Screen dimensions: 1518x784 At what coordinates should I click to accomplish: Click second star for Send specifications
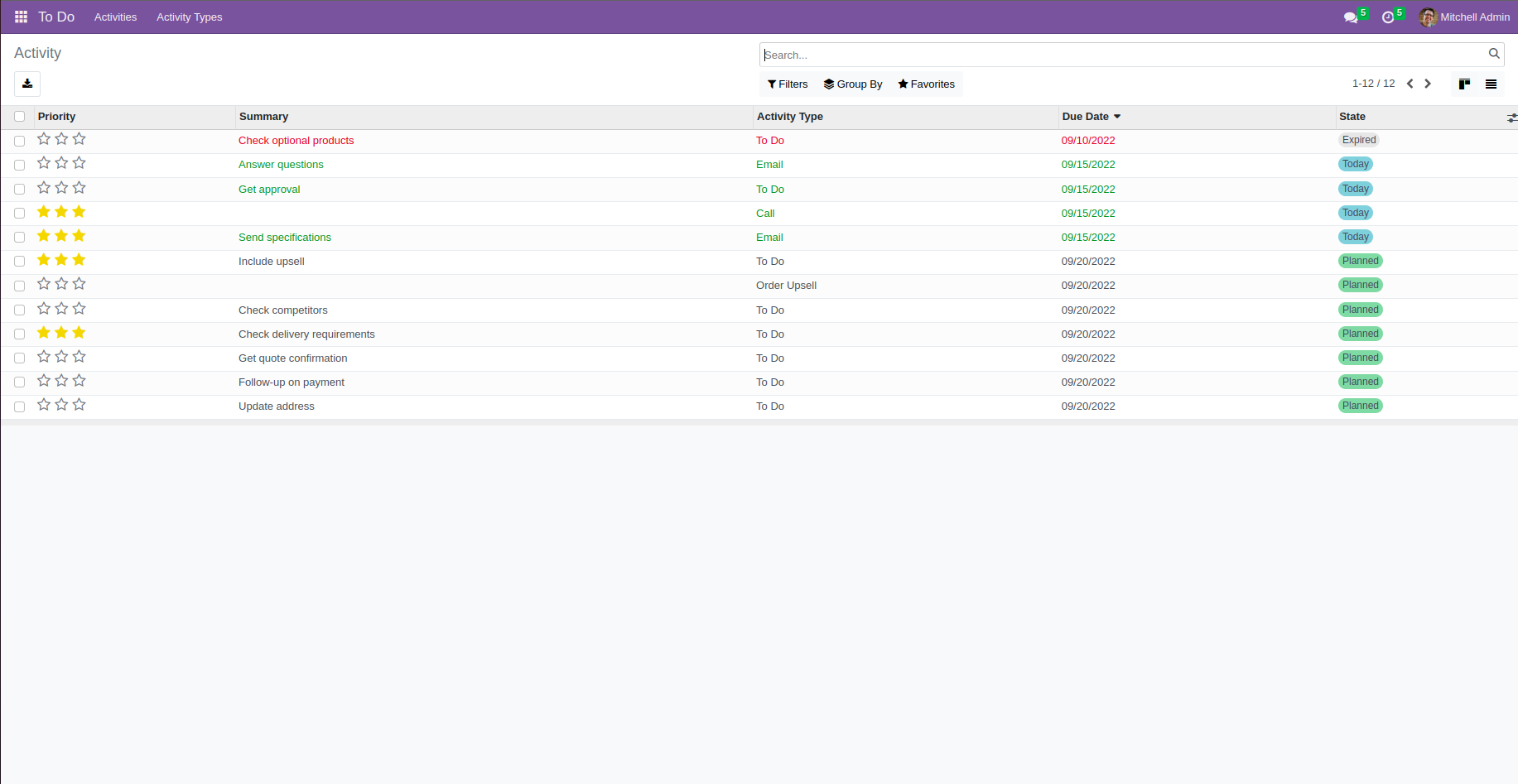click(61, 236)
